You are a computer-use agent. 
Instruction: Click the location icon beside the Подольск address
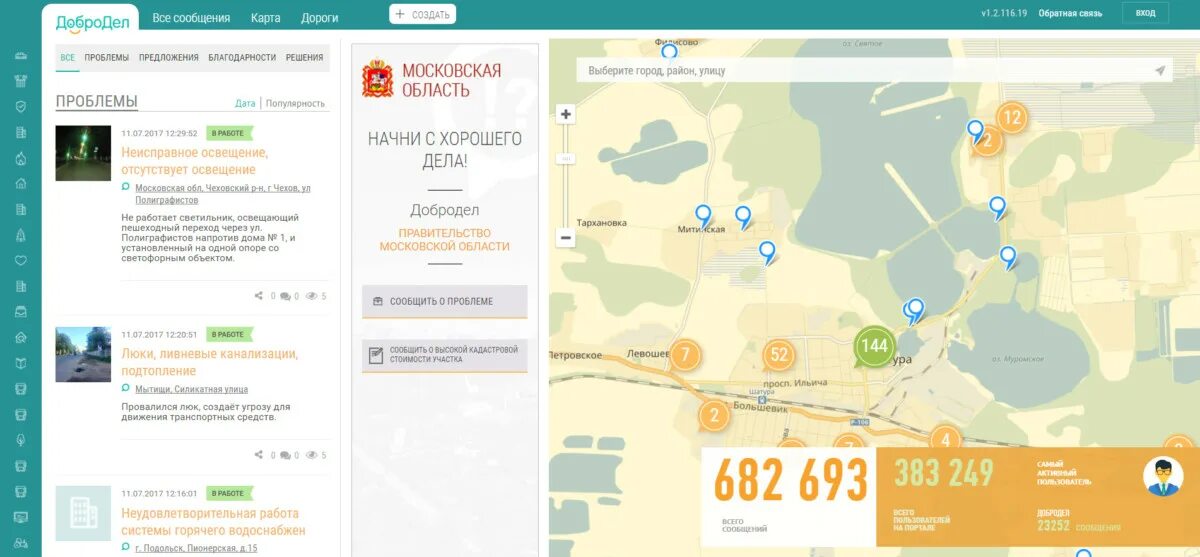[x=126, y=547]
